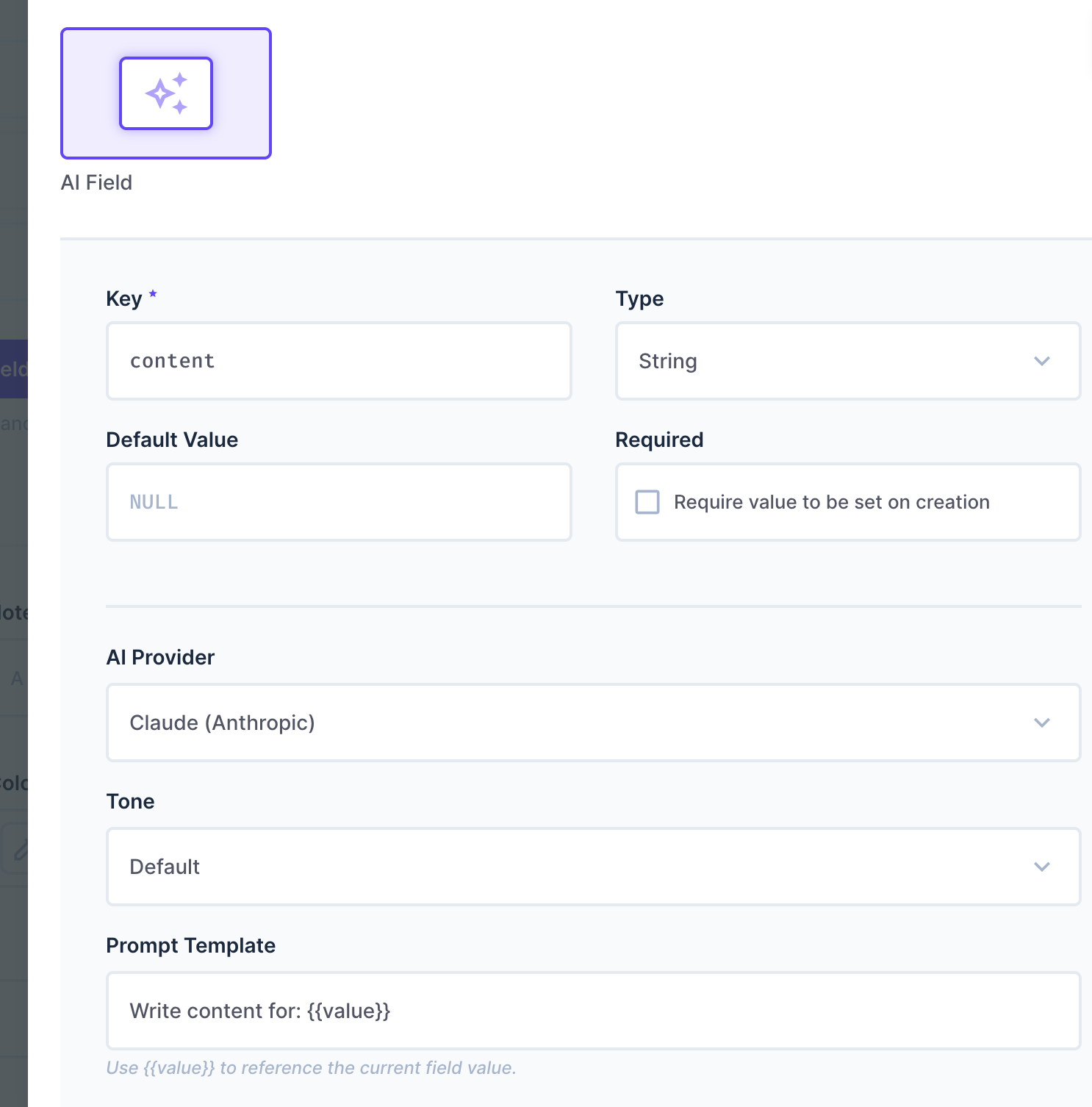Open the AI Provider dropdown showing Claude (Anthropic)
This screenshot has height=1107, width=1092.
coord(594,723)
